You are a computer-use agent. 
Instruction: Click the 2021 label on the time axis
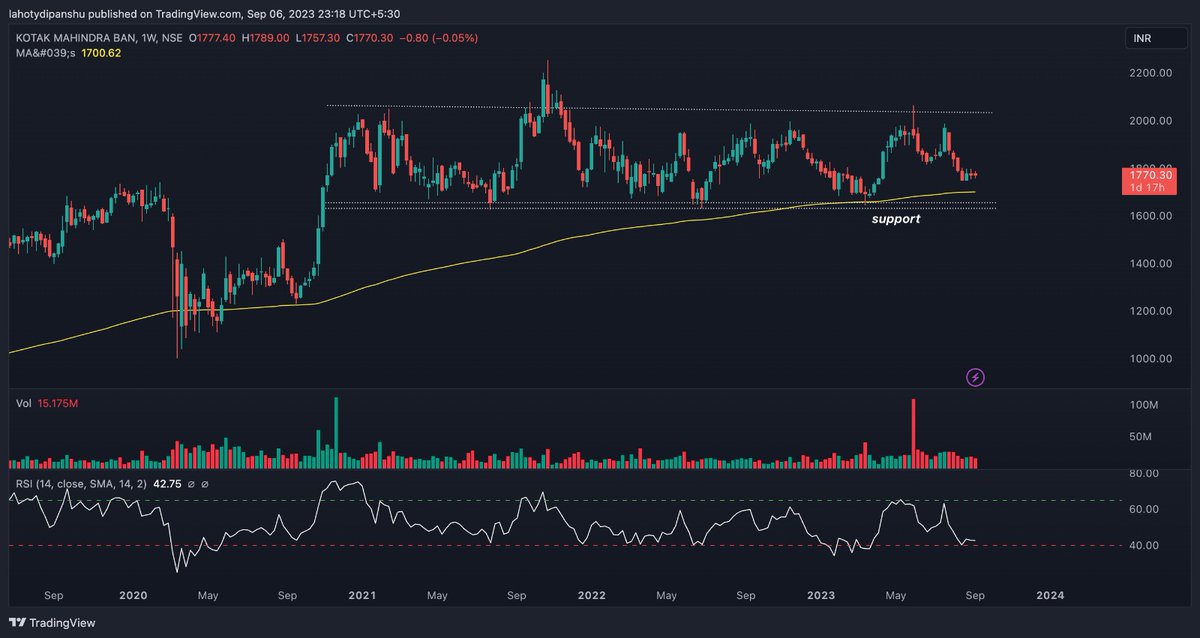tap(362, 595)
